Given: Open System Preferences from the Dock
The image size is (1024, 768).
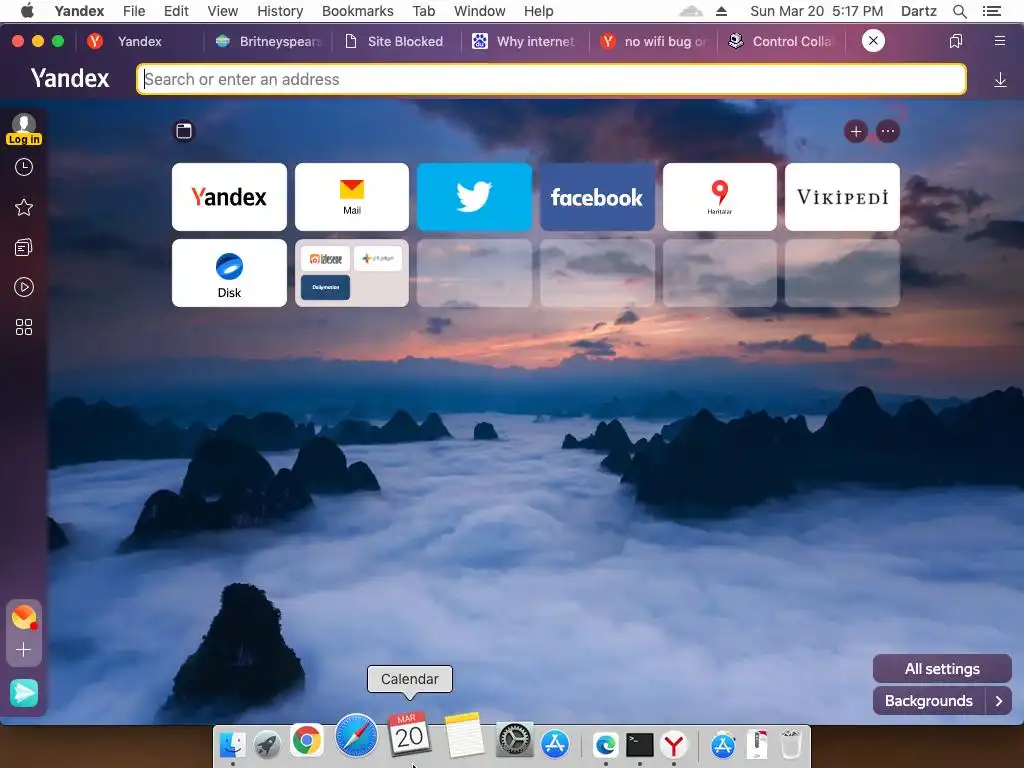Looking at the screenshot, I should click(x=515, y=741).
